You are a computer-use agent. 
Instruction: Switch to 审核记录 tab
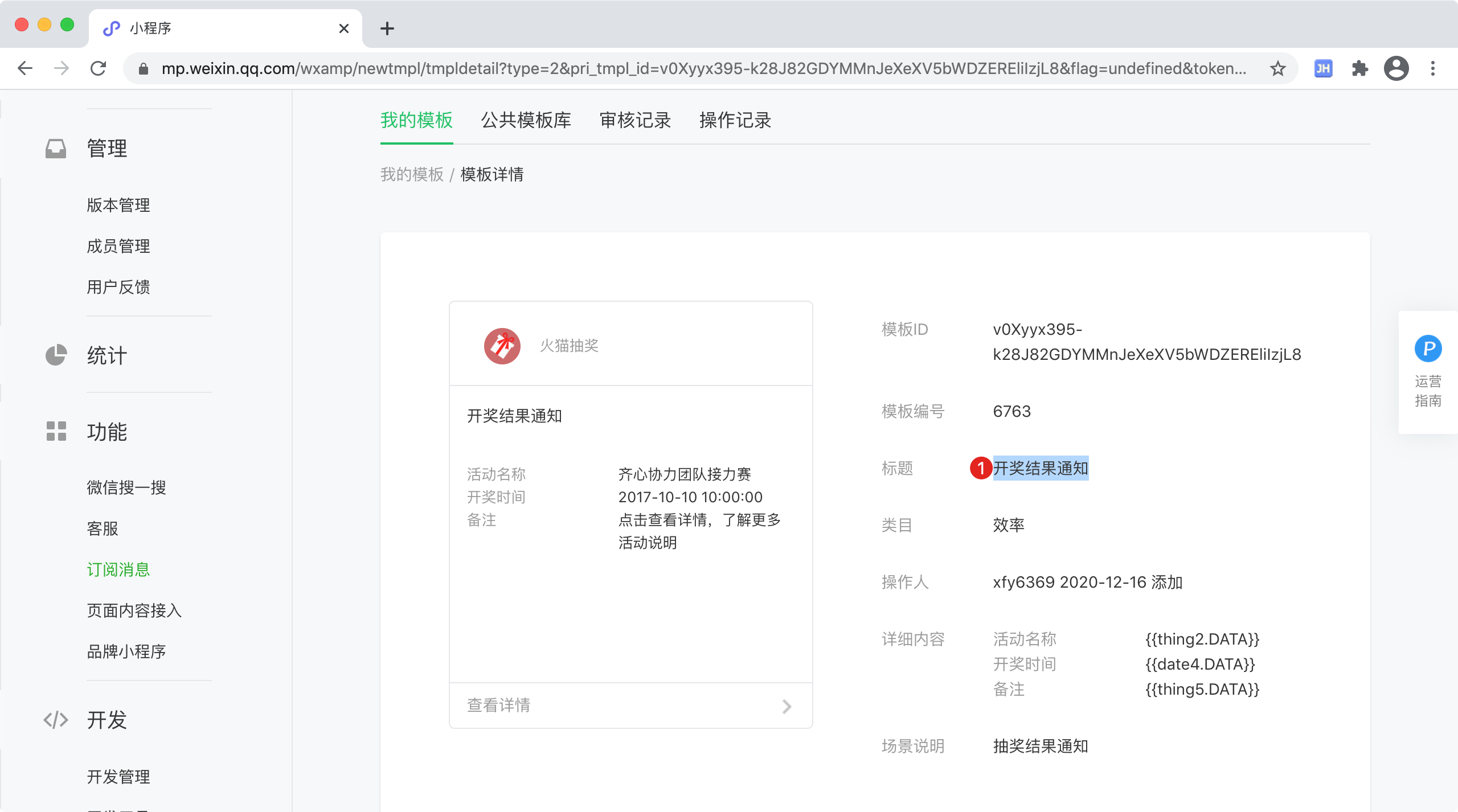click(635, 120)
